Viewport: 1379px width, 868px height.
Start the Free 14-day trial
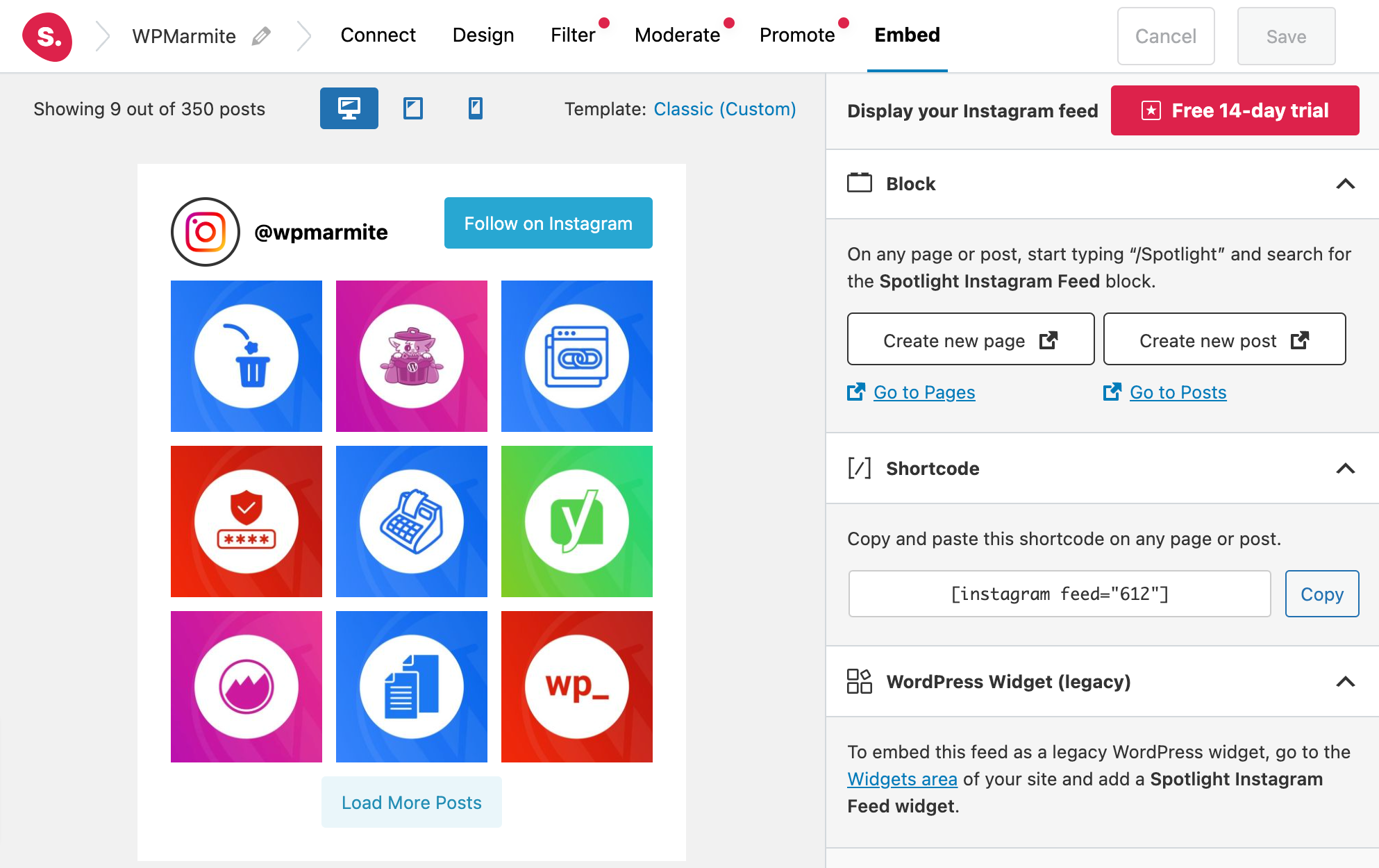[x=1235, y=110]
